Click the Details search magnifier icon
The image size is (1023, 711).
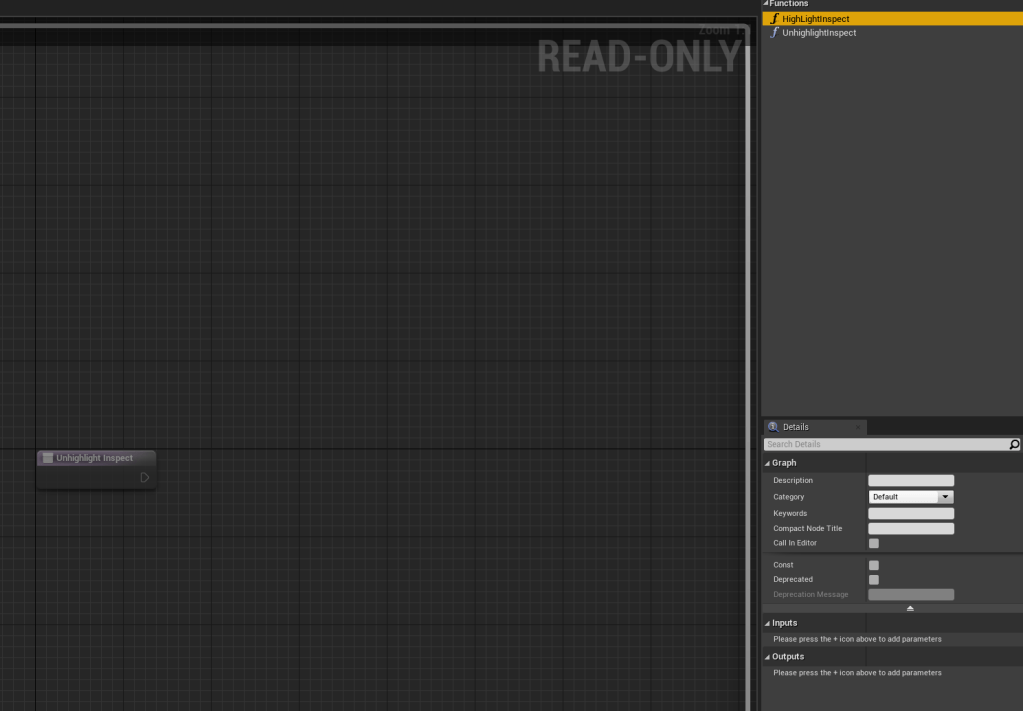click(x=1014, y=445)
